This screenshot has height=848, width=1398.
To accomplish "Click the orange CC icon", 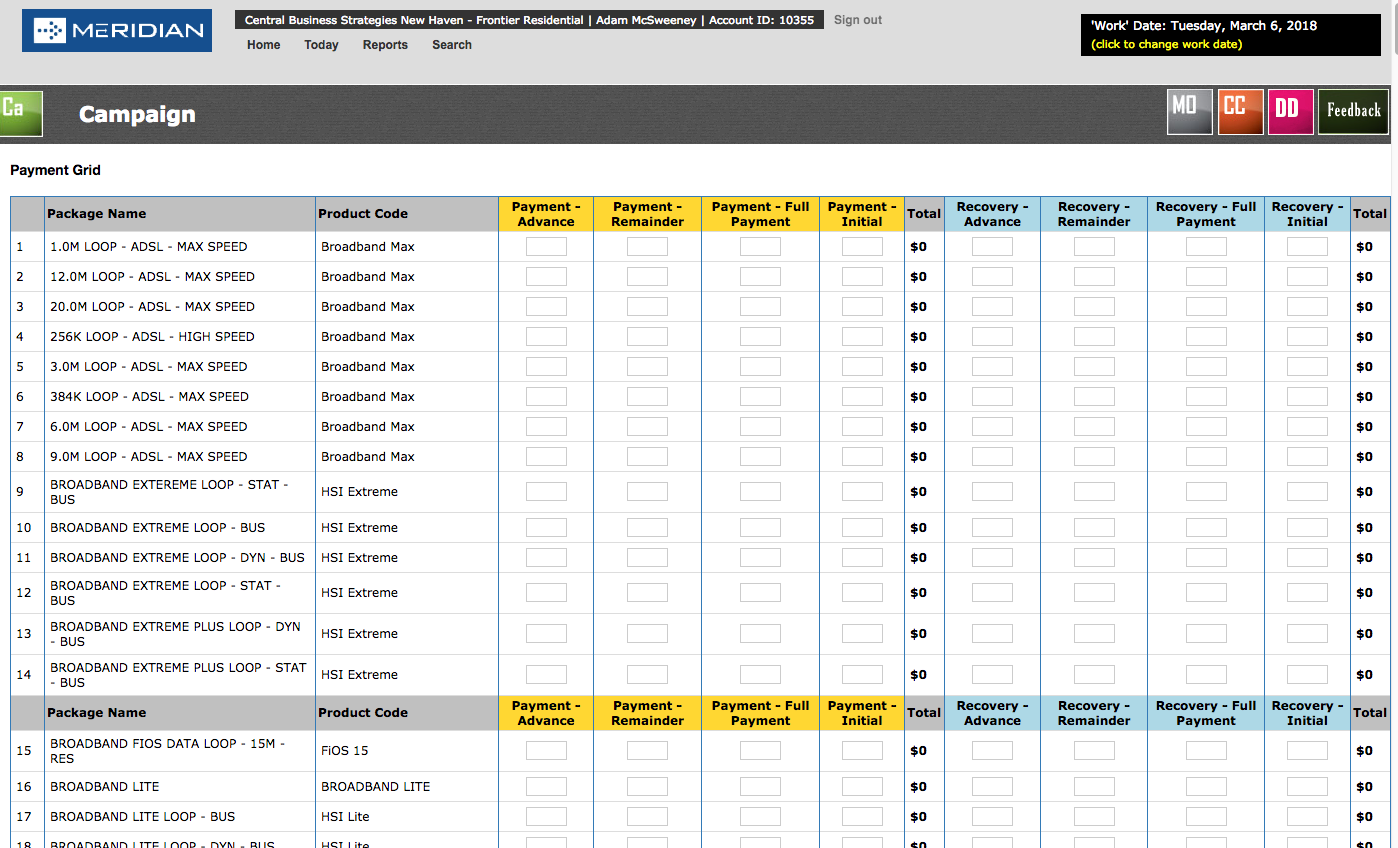I will pos(1240,111).
